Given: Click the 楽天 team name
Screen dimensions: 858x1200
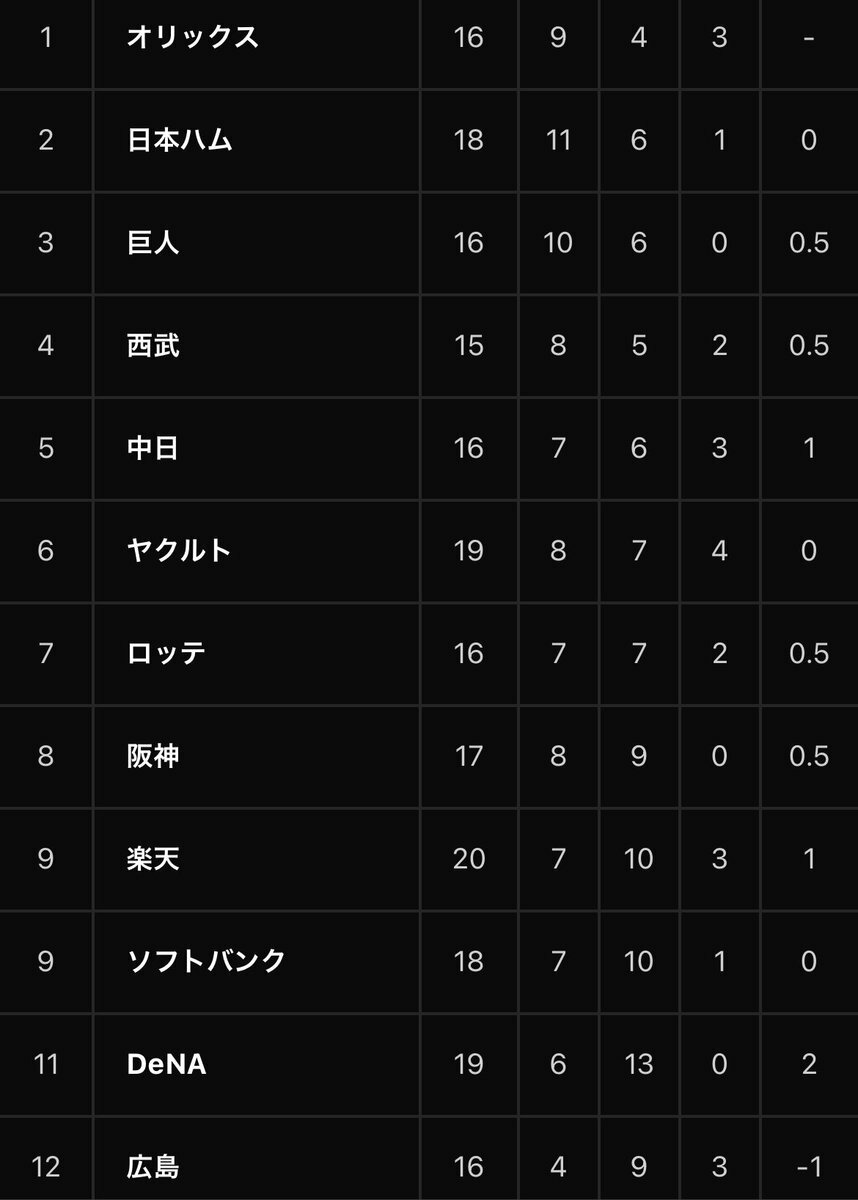Looking at the screenshot, I should coord(153,859).
